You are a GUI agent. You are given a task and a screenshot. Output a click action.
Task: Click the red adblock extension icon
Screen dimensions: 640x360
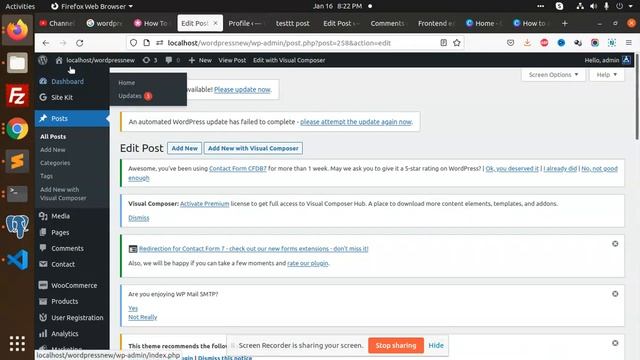tap(544, 43)
